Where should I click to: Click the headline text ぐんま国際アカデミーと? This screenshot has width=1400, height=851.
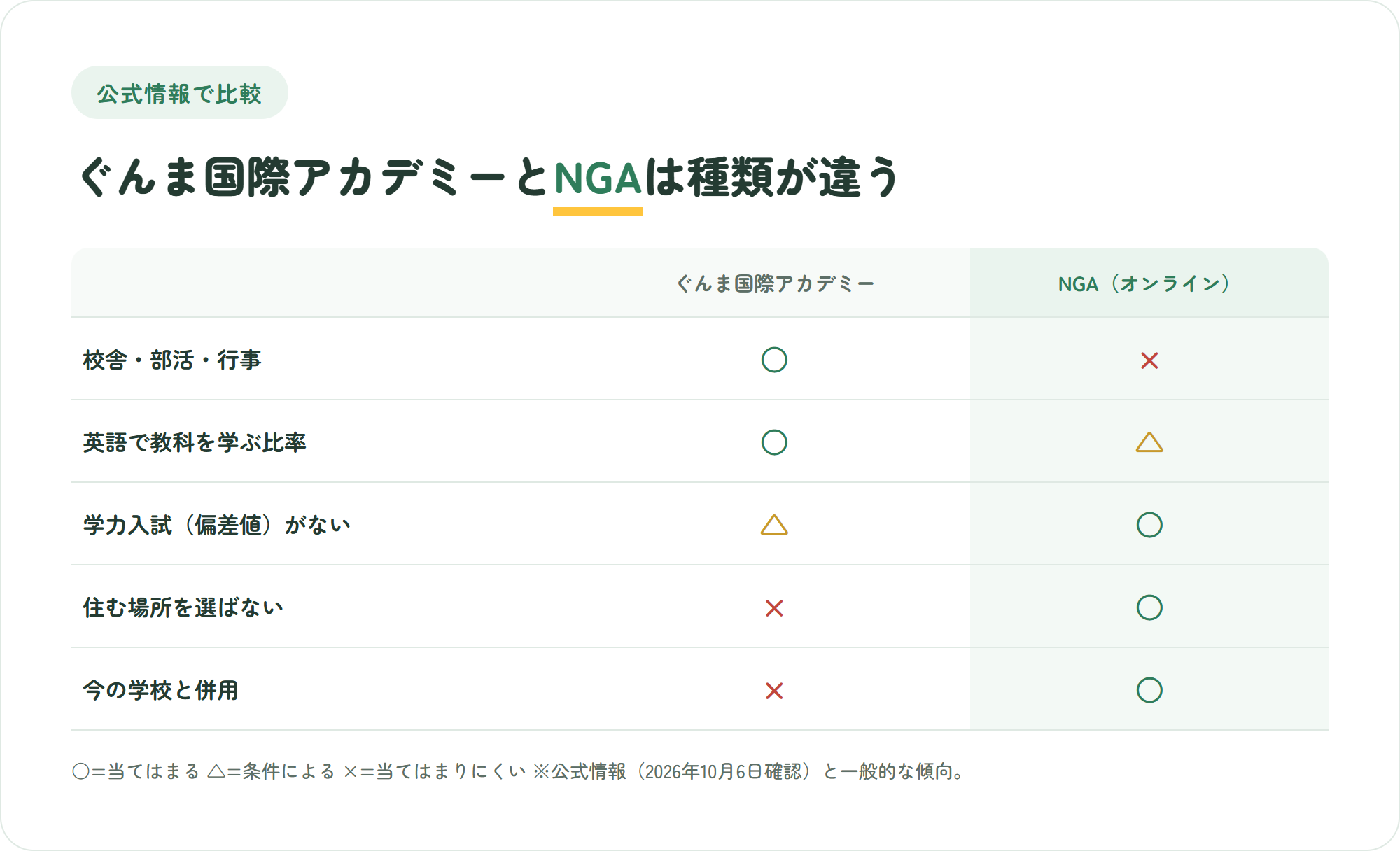[315, 178]
